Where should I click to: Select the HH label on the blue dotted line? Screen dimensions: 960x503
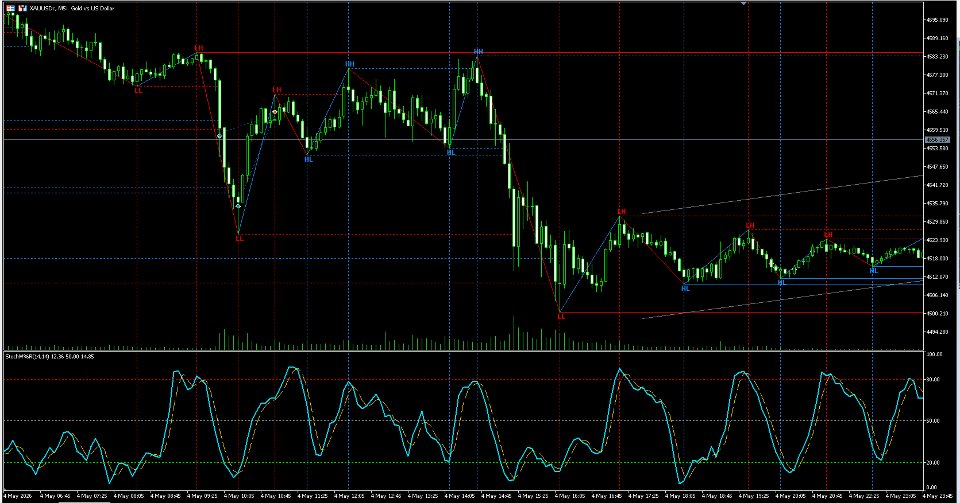[x=350, y=64]
